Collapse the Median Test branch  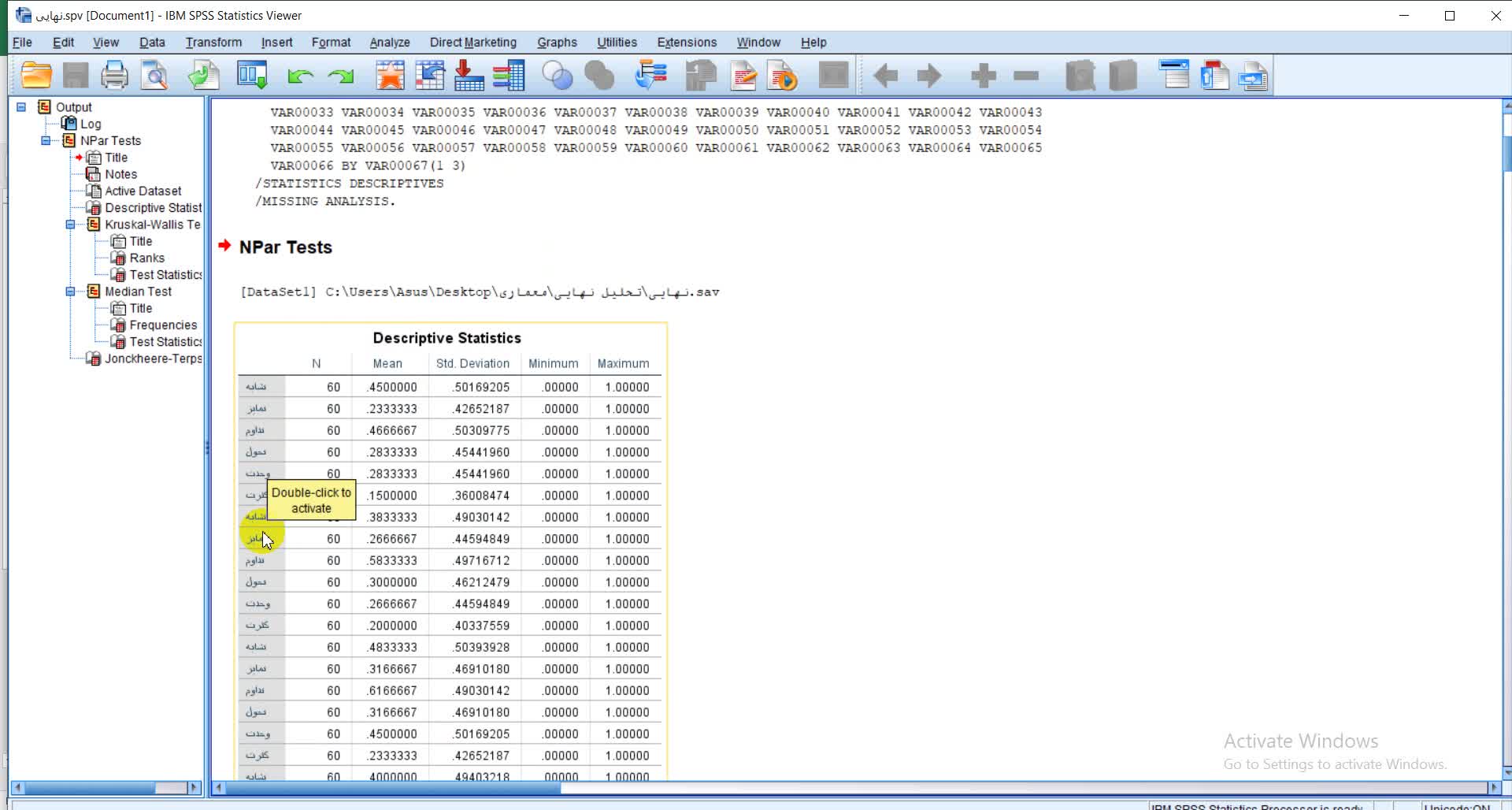(70, 292)
